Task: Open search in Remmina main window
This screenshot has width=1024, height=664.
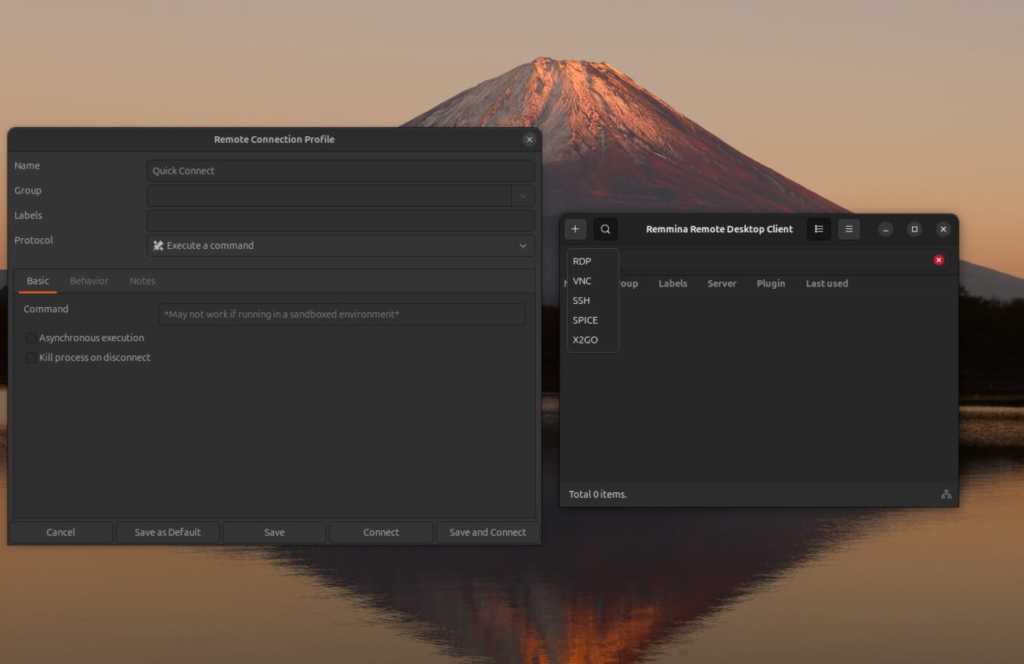Action: [x=605, y=229]
